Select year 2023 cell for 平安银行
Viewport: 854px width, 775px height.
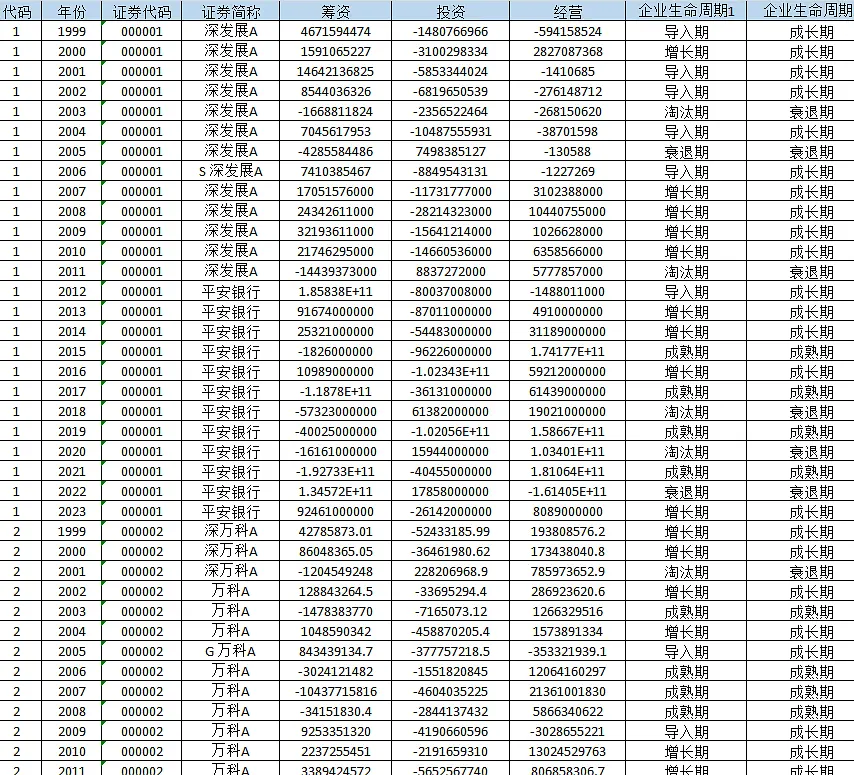pos(71,511)
